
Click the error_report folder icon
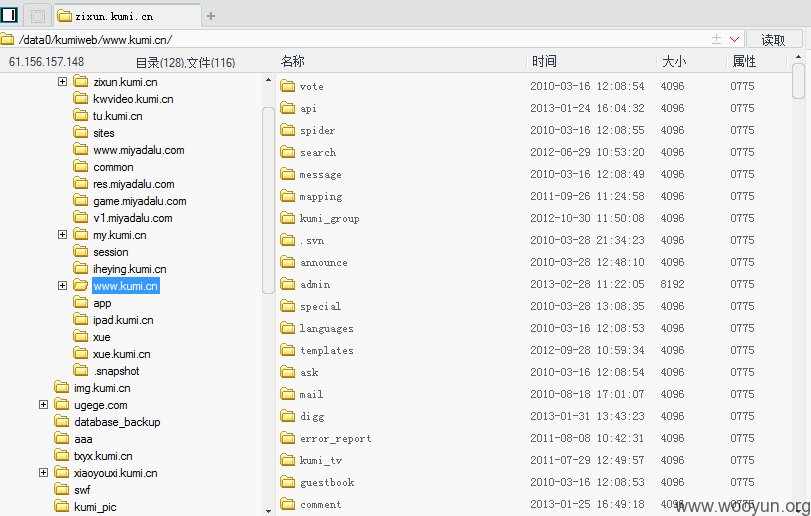tap(288, 438)
